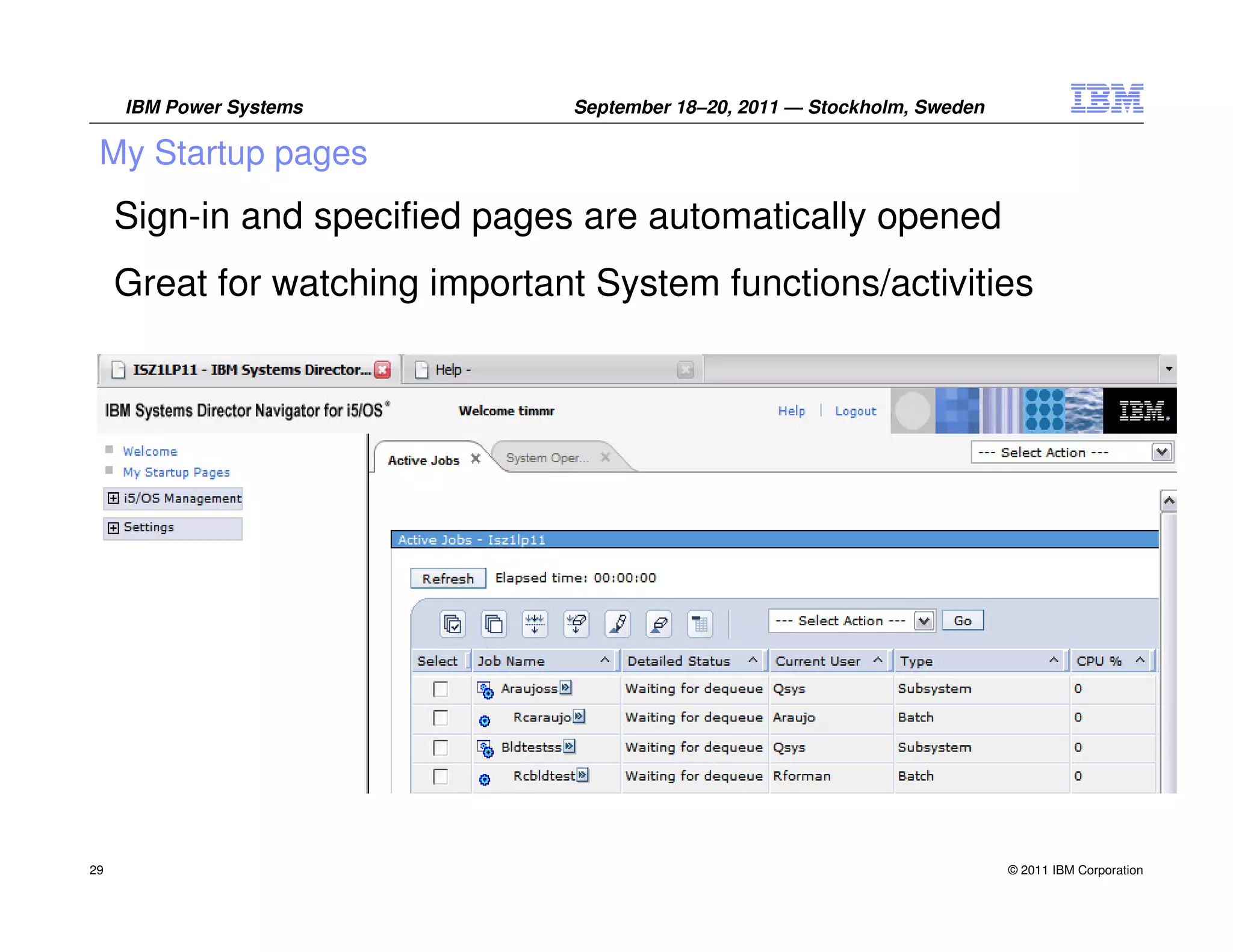This screenshot has height=952, width=1233.
Task: Check the checkbox for the Rcbldtest job
Action: pyautogui.click(x=441, y=776)
